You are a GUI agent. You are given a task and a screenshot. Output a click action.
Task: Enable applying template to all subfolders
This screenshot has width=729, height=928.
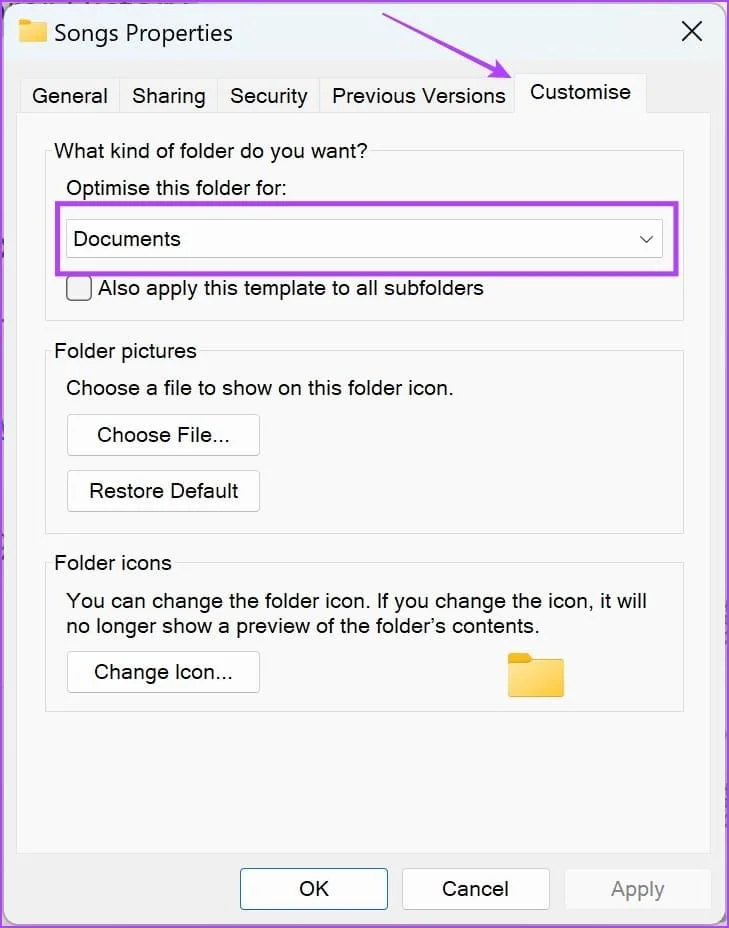79,289
